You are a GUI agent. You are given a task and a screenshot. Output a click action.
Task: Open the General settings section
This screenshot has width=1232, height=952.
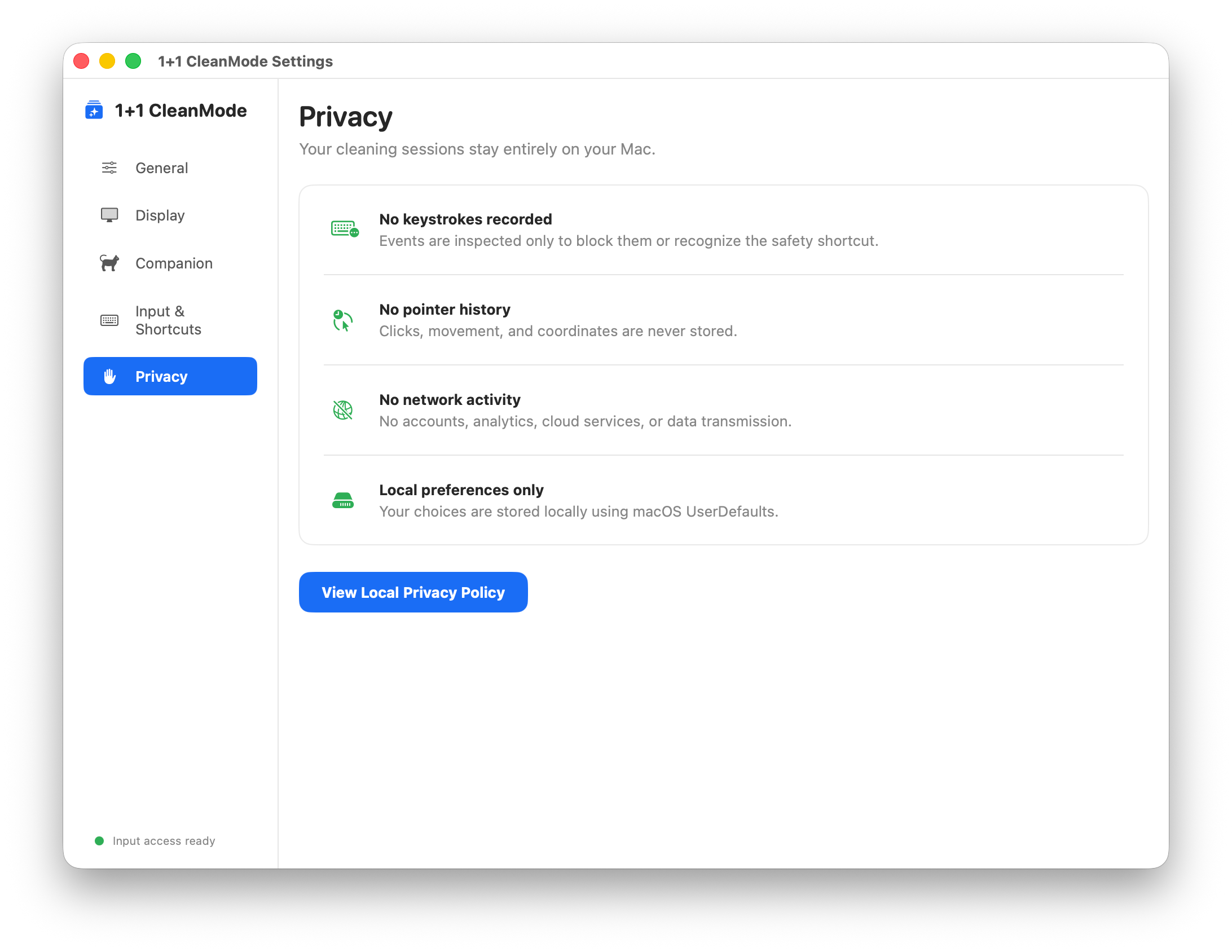pos(170,168)
